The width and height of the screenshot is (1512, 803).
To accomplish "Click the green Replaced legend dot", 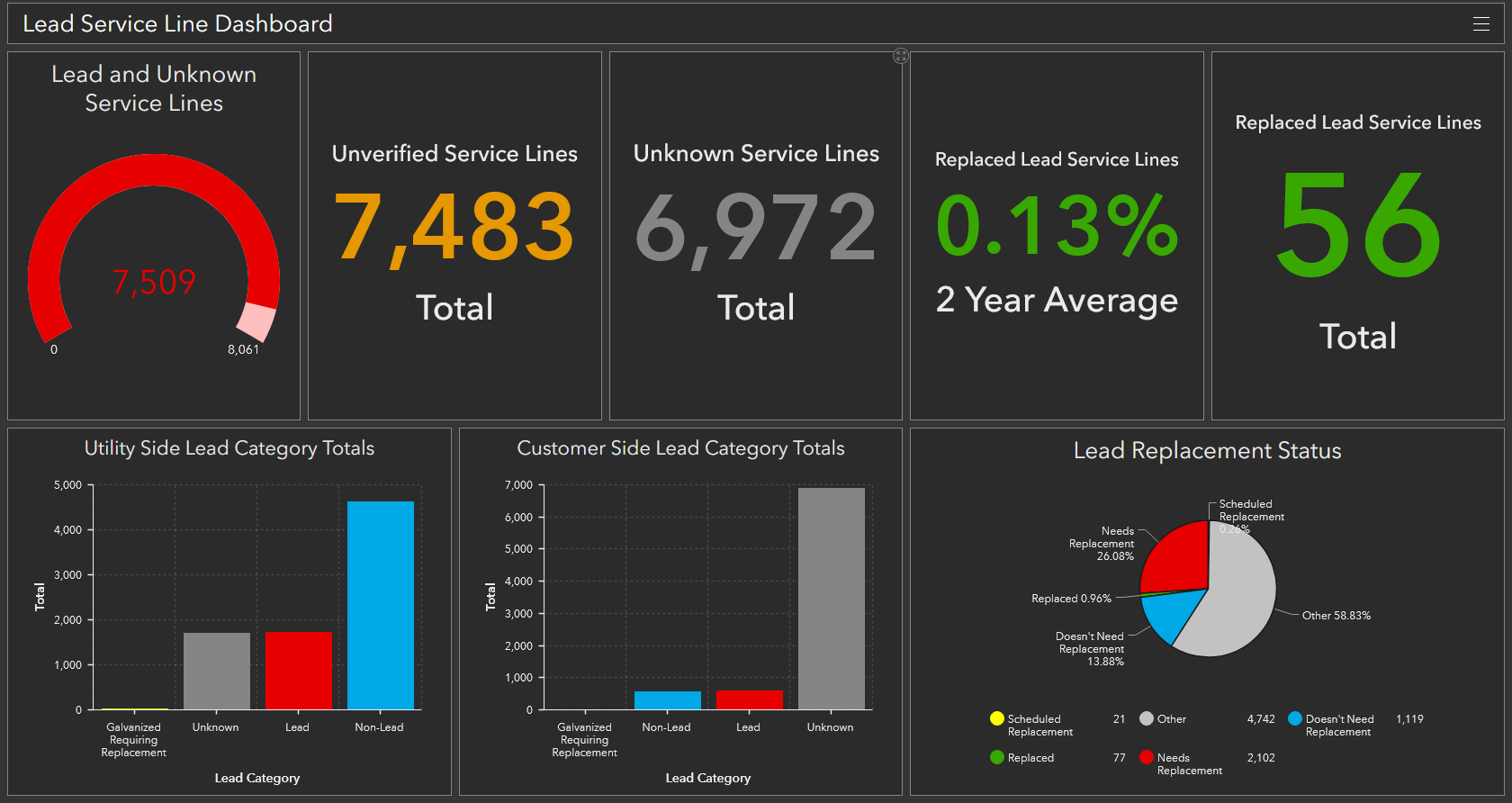I will pyautogui.click(x=996, y=757).
